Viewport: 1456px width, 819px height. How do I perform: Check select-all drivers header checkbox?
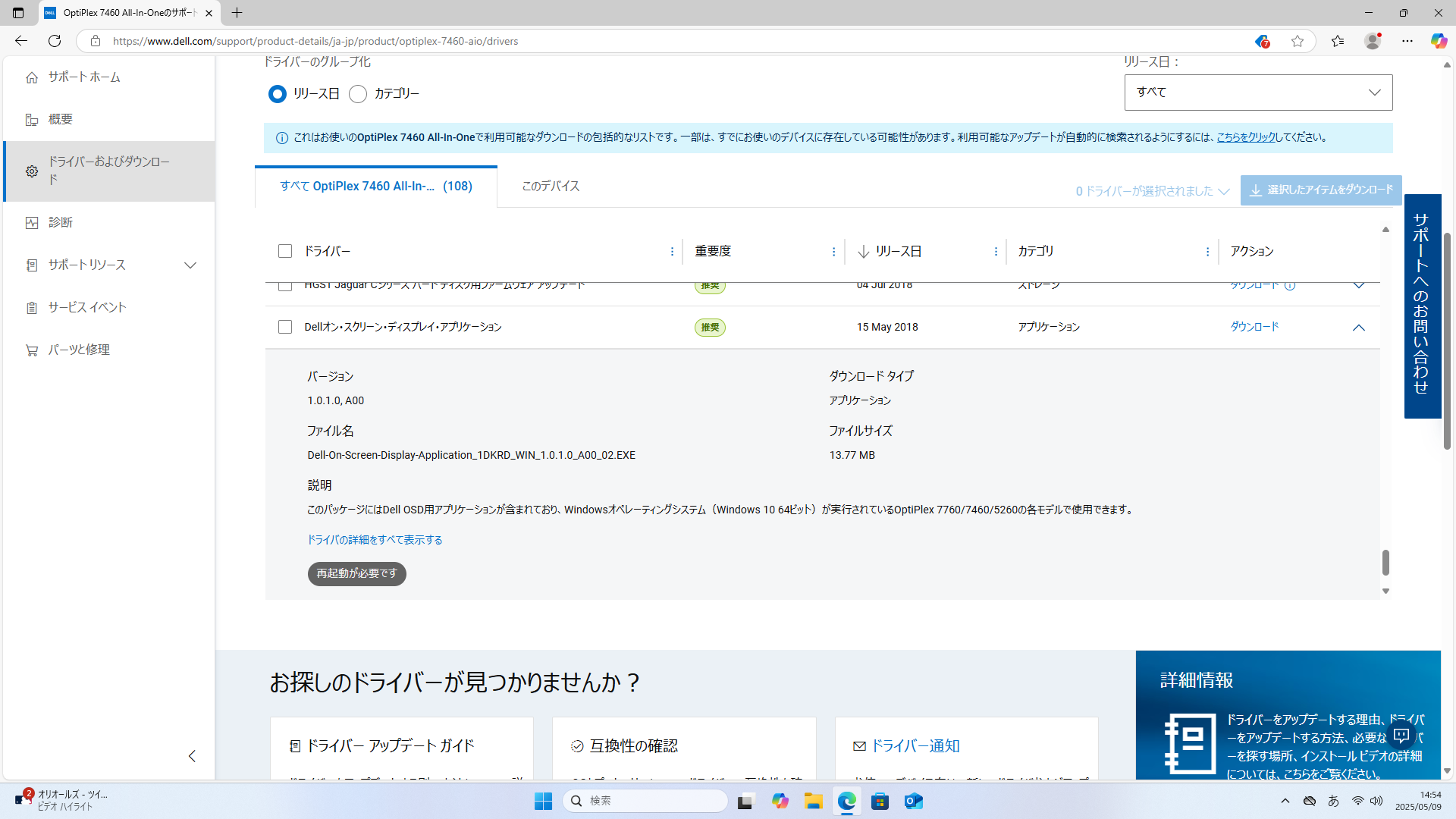pyautogui.click(x=285, y=251)
